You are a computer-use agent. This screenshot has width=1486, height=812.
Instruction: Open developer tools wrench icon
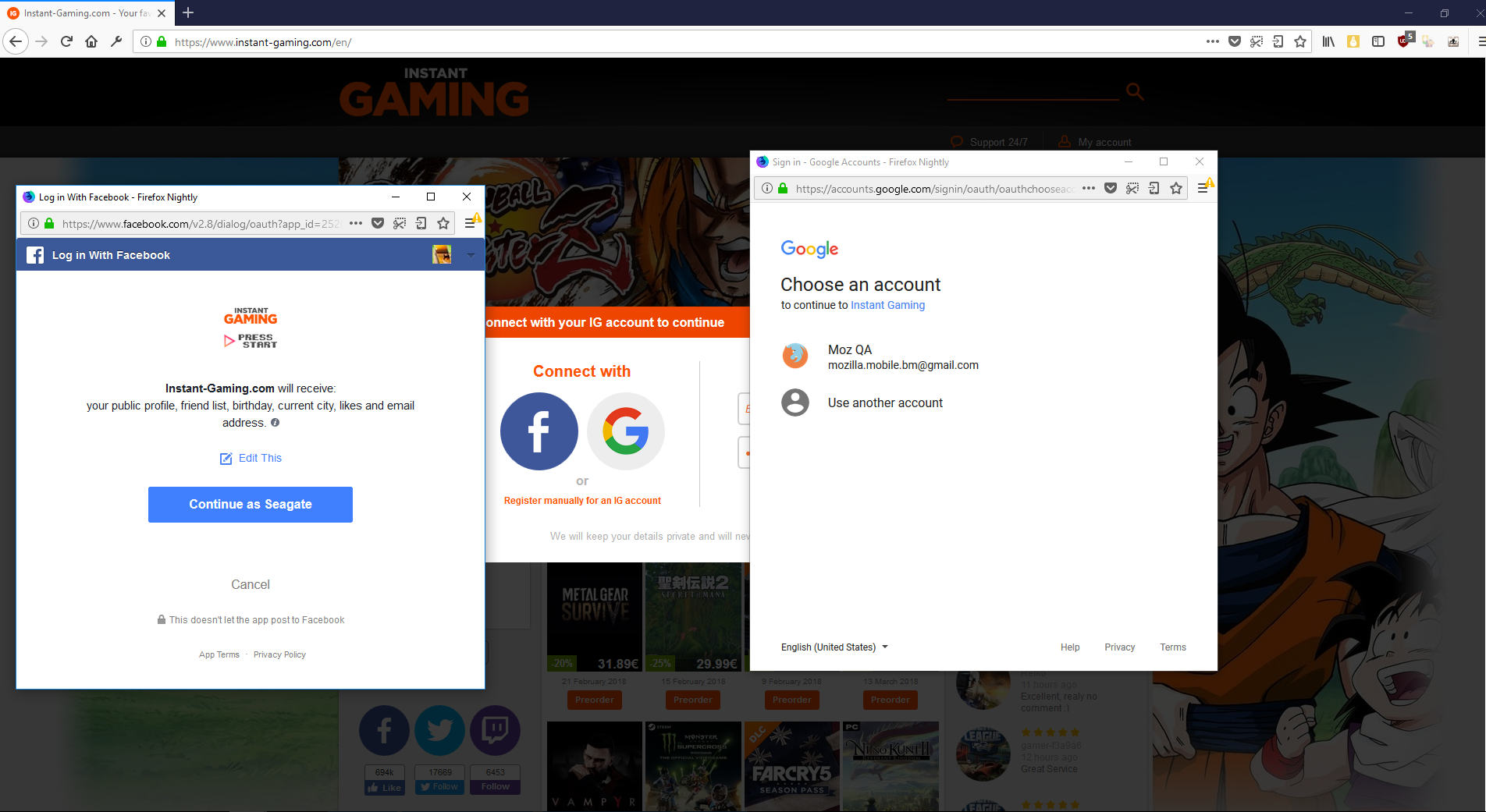116,41
